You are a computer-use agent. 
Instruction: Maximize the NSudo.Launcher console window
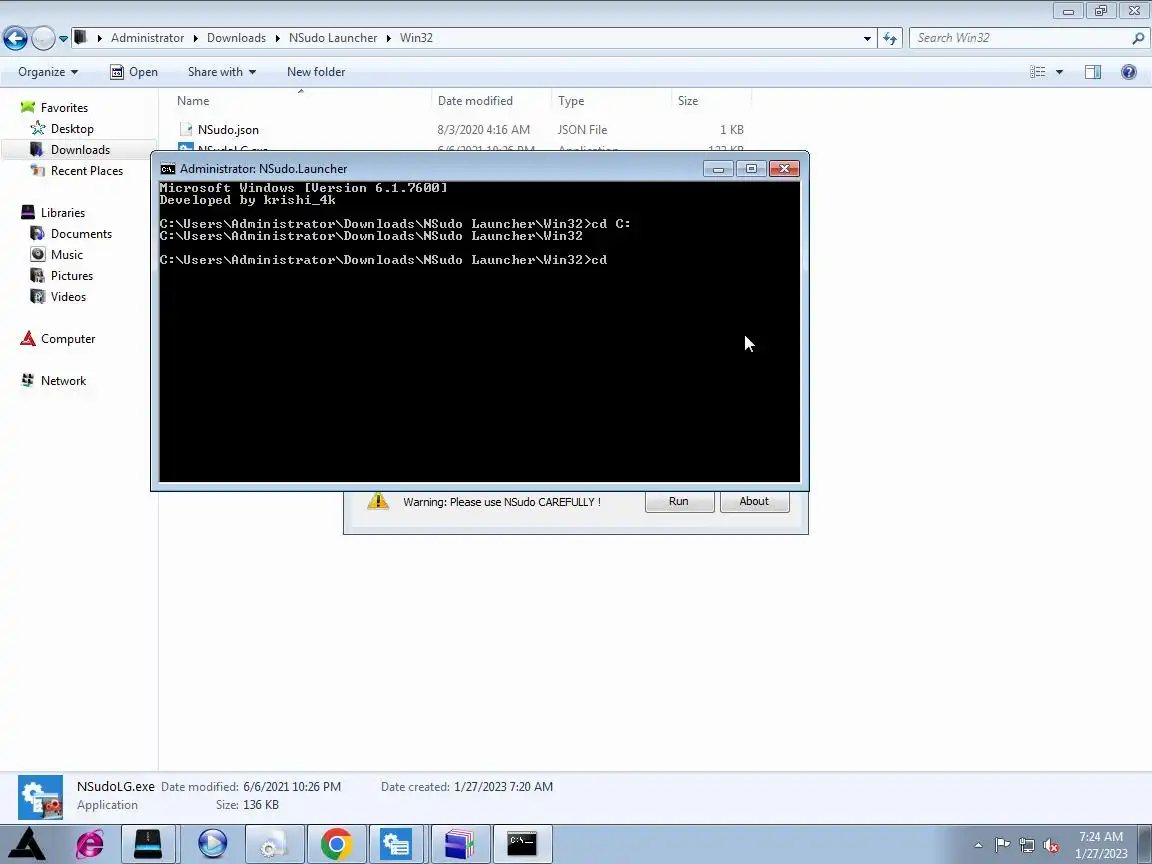(x=751, y=169)
